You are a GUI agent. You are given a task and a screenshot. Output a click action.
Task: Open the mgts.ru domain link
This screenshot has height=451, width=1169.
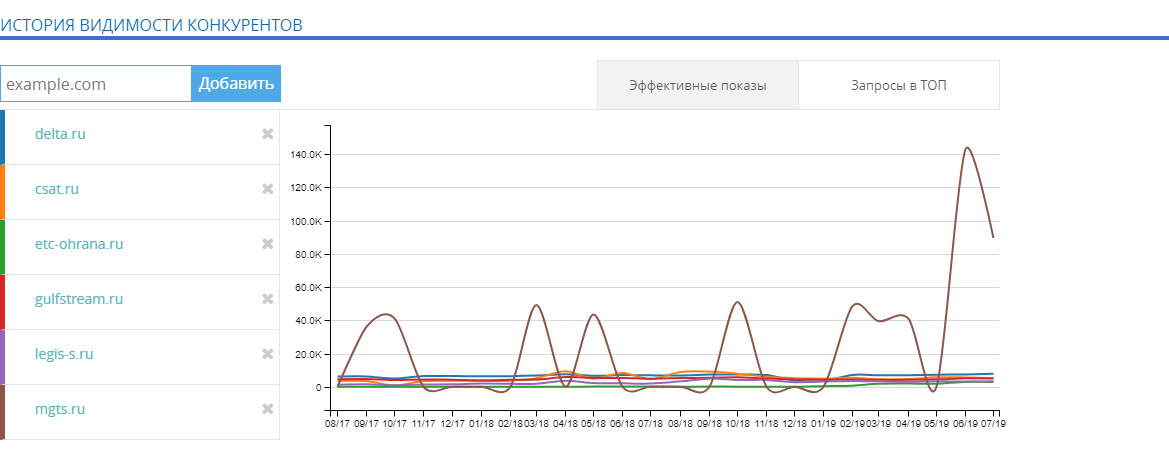pyautogui.click(x=58, y=409)
